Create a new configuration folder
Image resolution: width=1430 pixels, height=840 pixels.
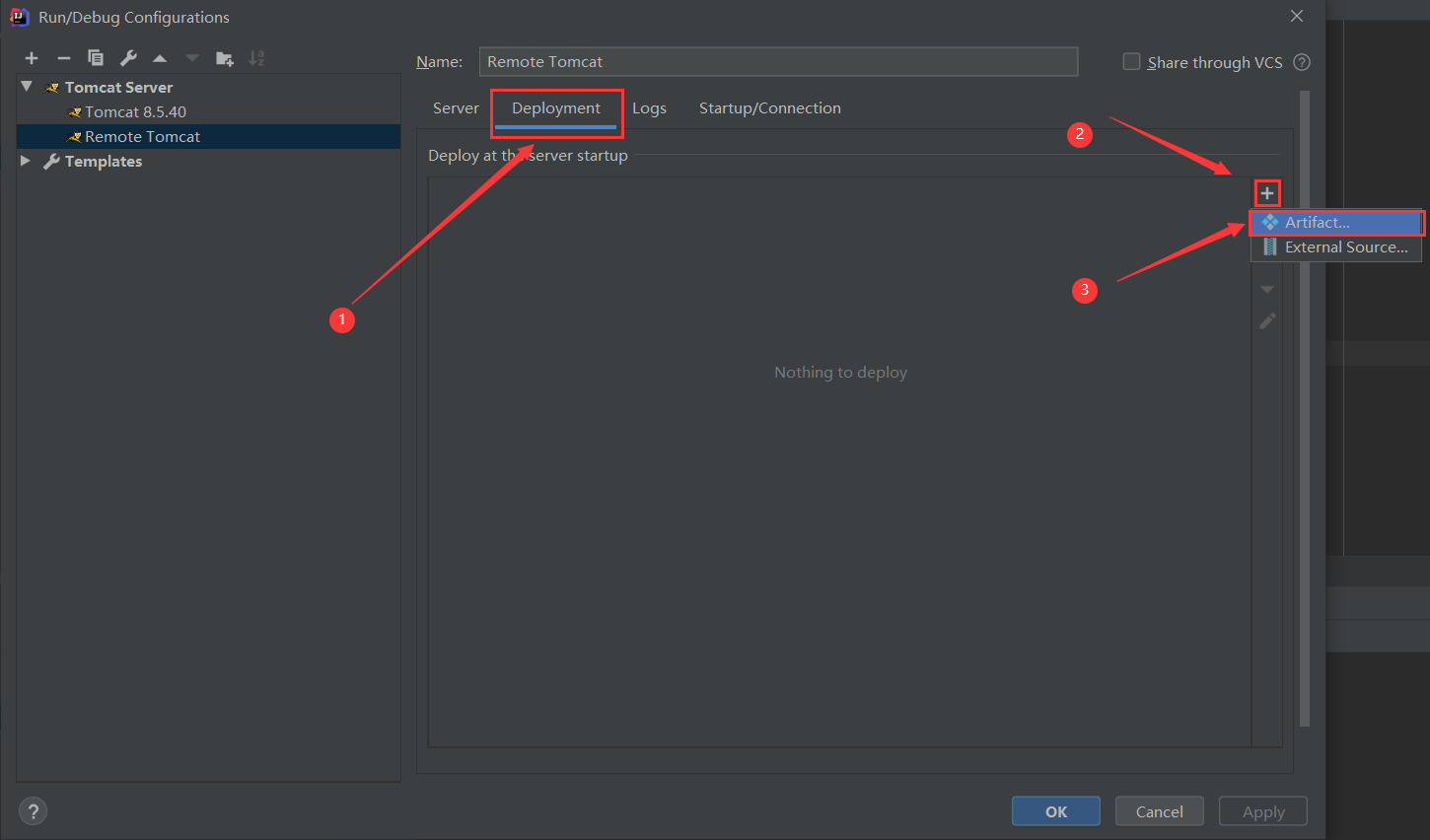[x=225, y=58]
